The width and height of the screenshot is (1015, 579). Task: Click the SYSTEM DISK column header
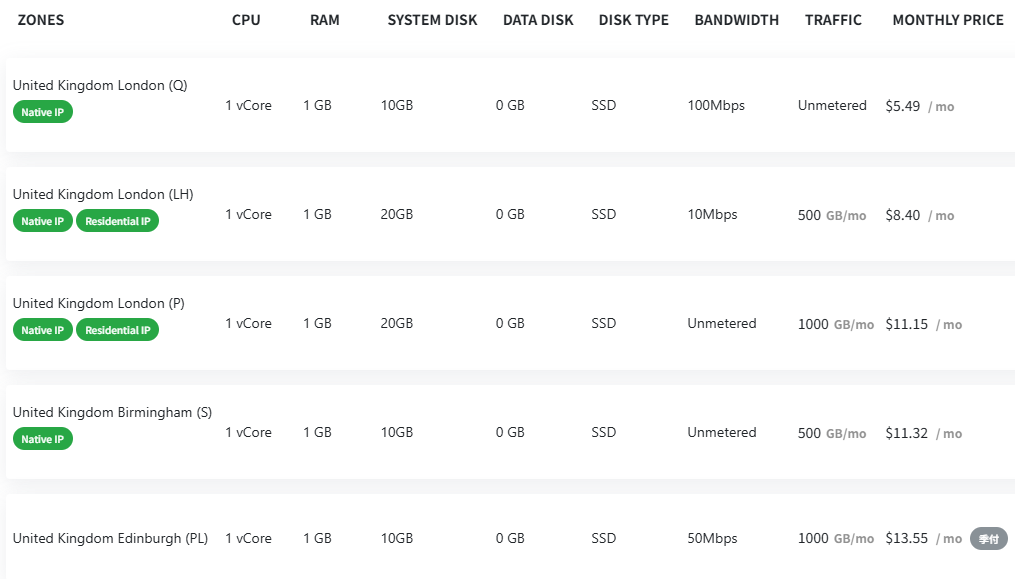(x=432, y=20)
